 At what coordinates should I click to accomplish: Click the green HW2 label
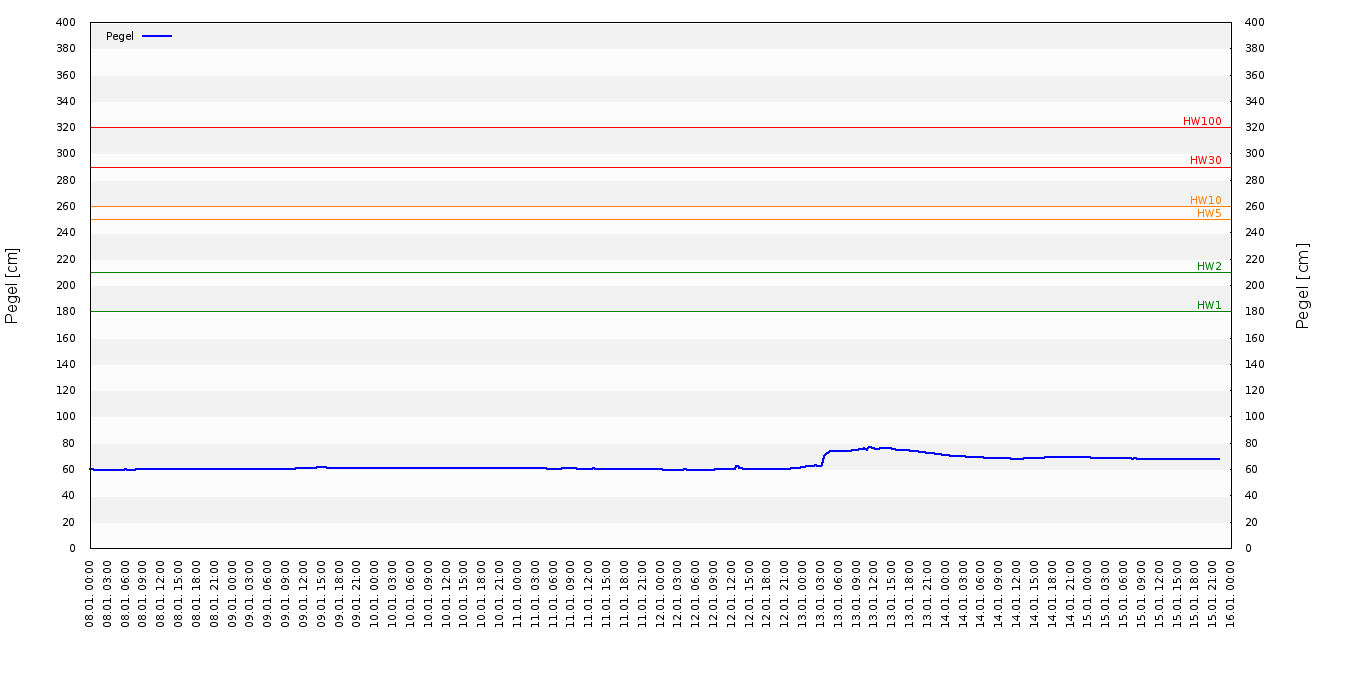1208,266
